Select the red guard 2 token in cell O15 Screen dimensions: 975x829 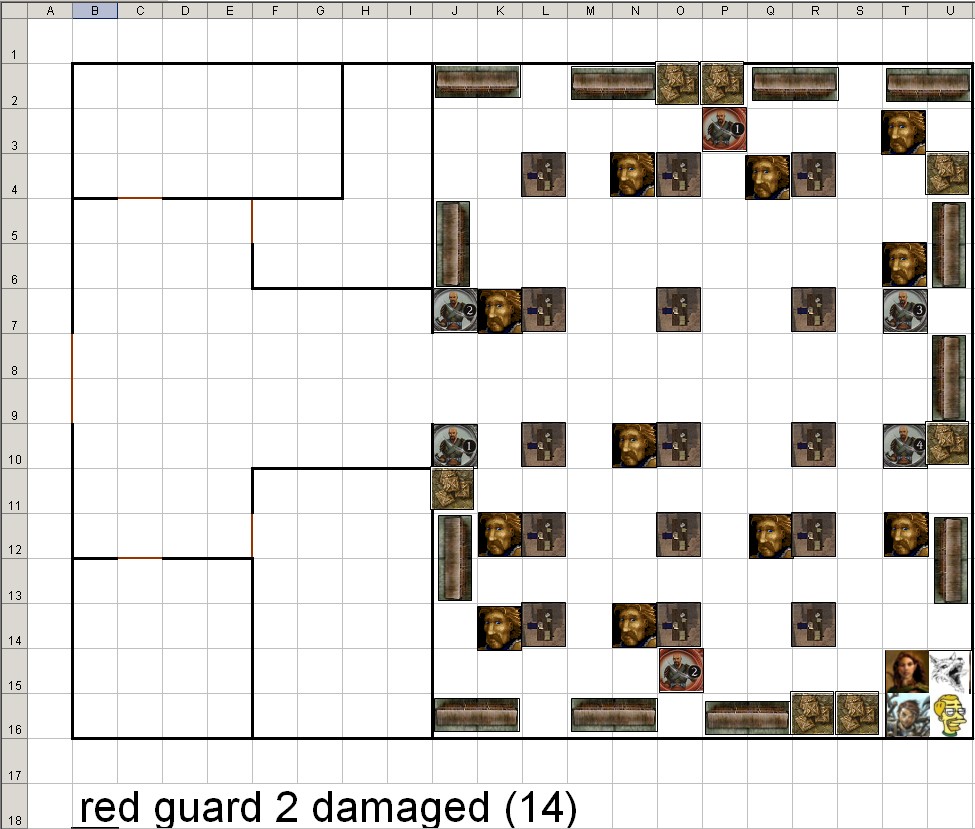[682, 670]
